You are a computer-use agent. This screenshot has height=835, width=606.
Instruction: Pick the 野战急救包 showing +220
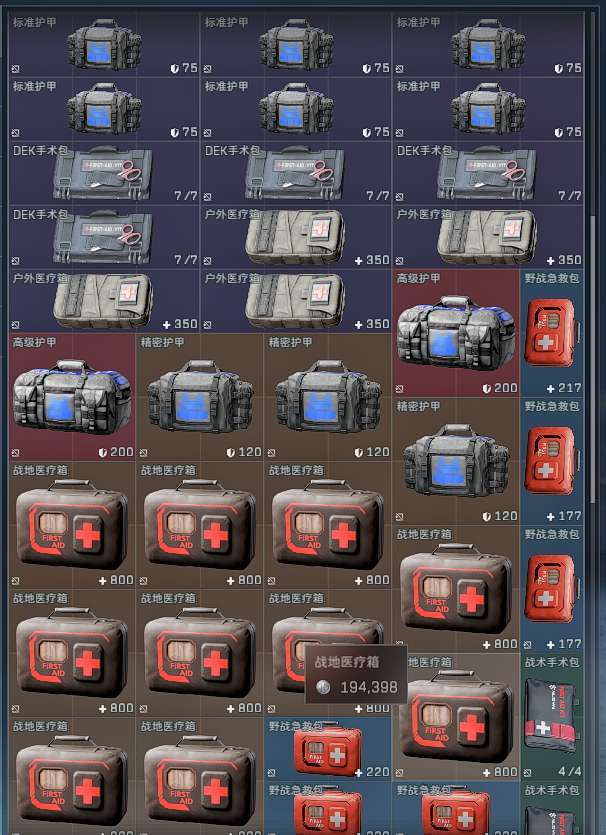coord(327,748)
